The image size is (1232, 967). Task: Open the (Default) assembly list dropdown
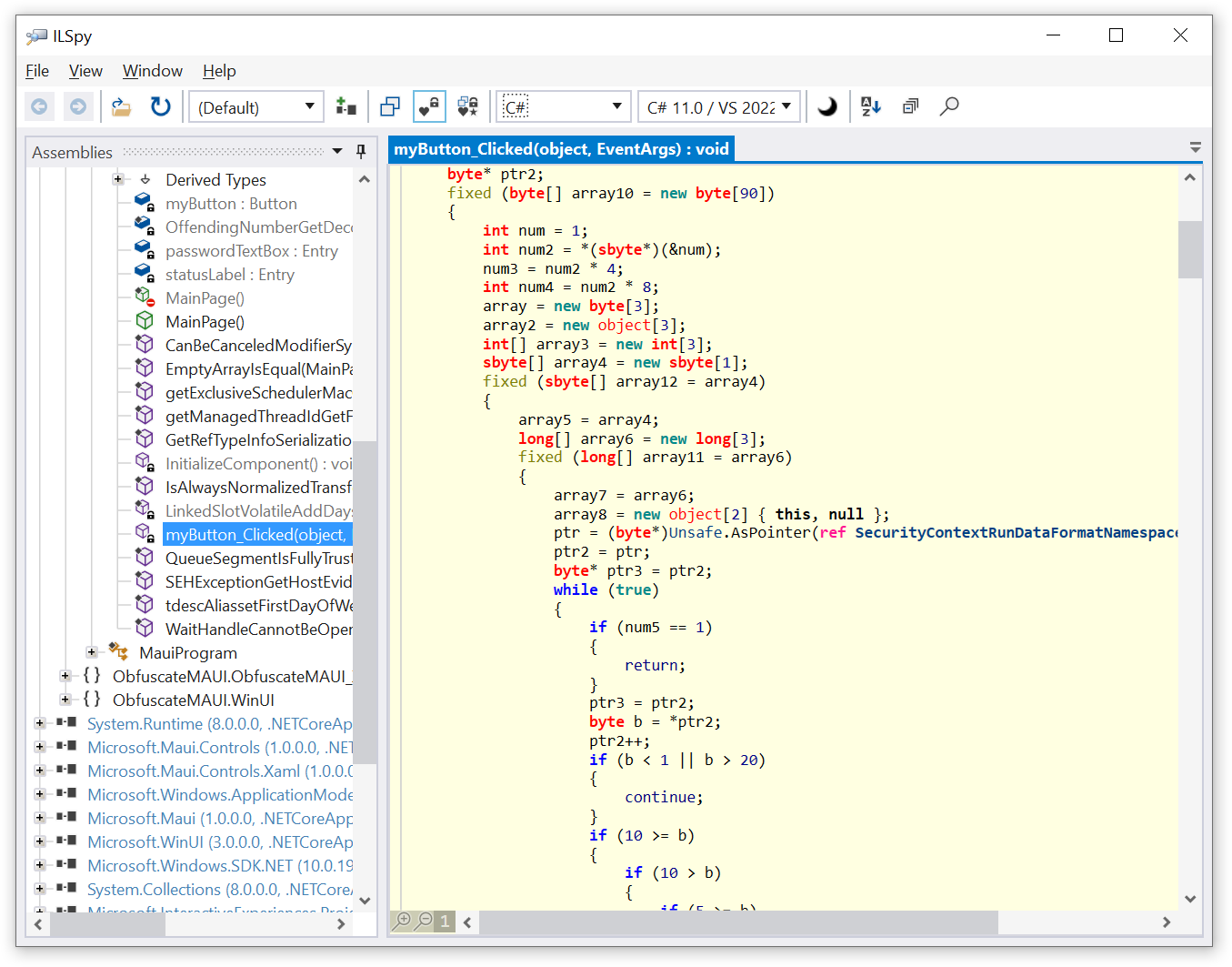(255, 106)
